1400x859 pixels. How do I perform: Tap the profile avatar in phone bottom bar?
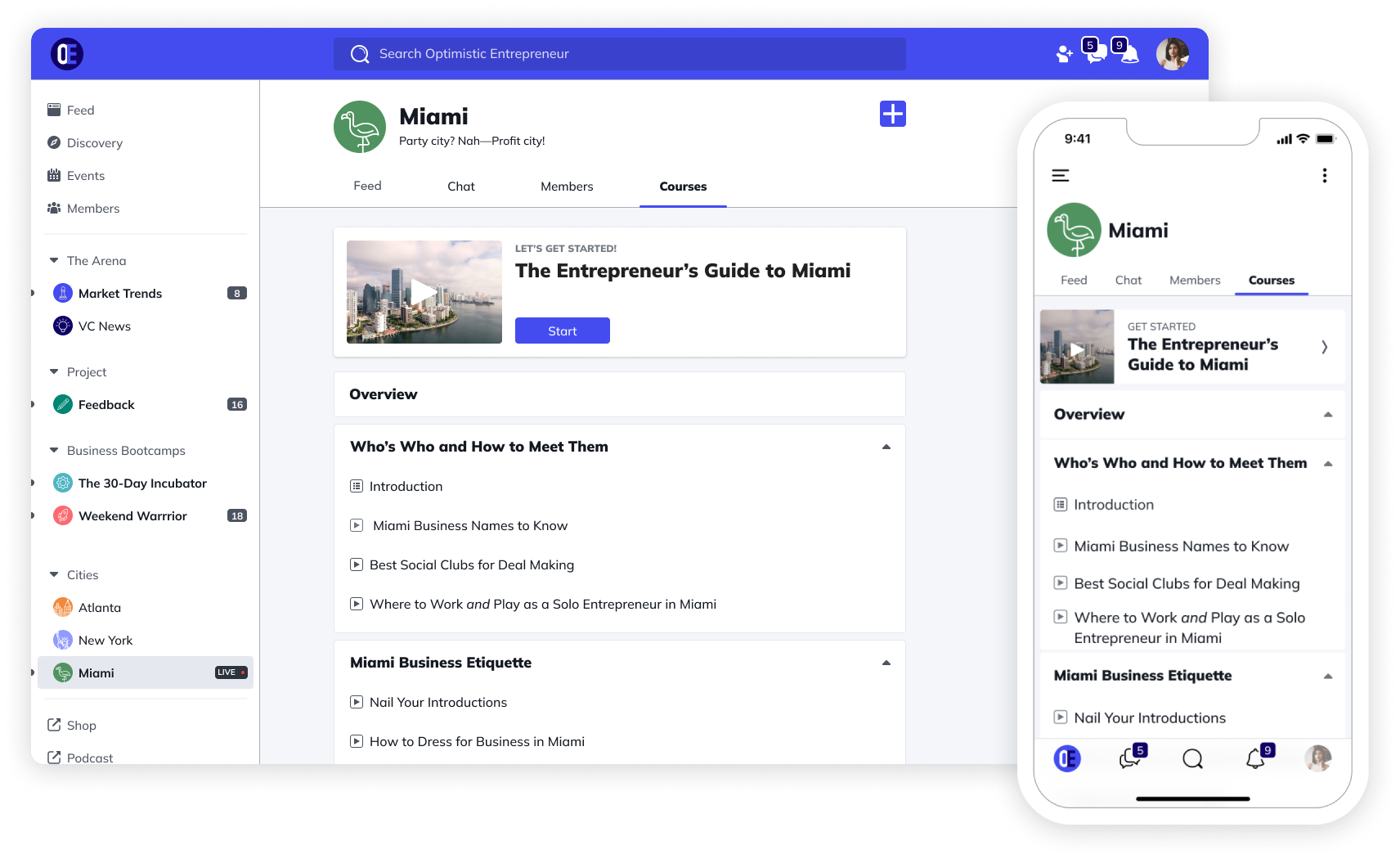point(1318,759)
